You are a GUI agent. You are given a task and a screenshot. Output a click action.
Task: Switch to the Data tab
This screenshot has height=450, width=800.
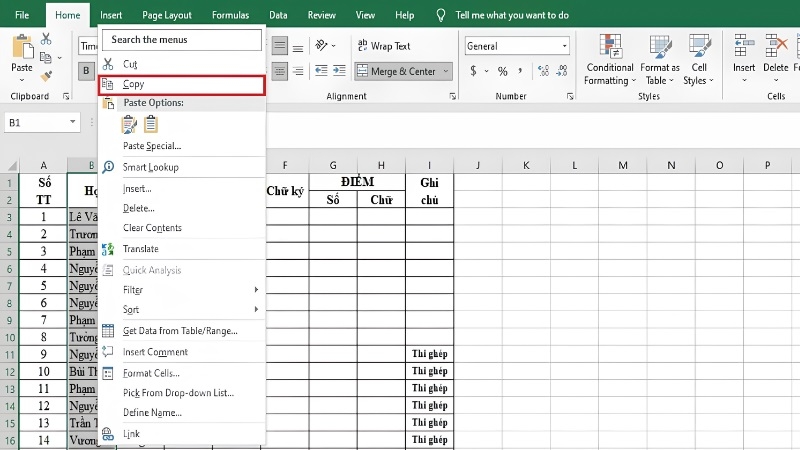pyautogui.click(x=278, y=15)
